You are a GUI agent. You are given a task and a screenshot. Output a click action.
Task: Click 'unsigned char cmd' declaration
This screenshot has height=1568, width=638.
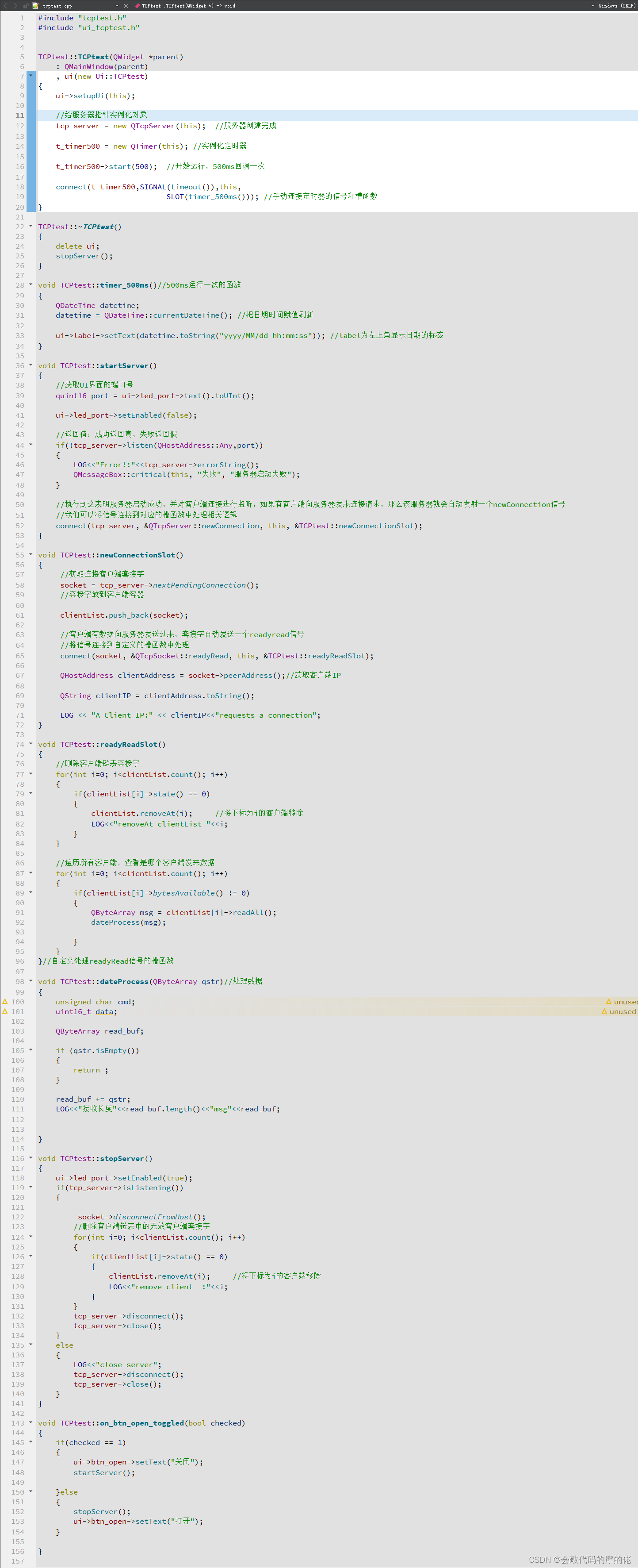pos(96,1001)
